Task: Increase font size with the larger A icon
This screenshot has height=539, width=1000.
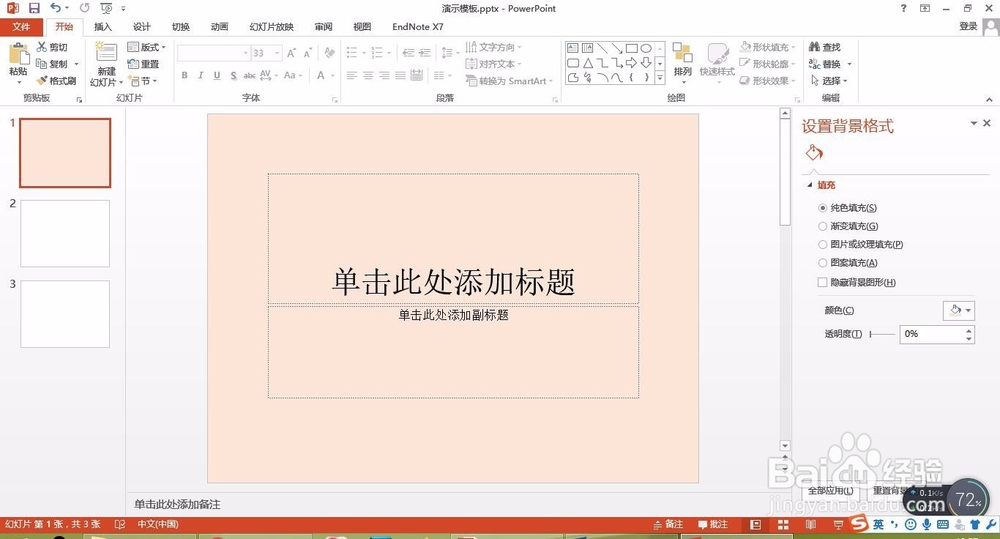Action: [291, 53]
